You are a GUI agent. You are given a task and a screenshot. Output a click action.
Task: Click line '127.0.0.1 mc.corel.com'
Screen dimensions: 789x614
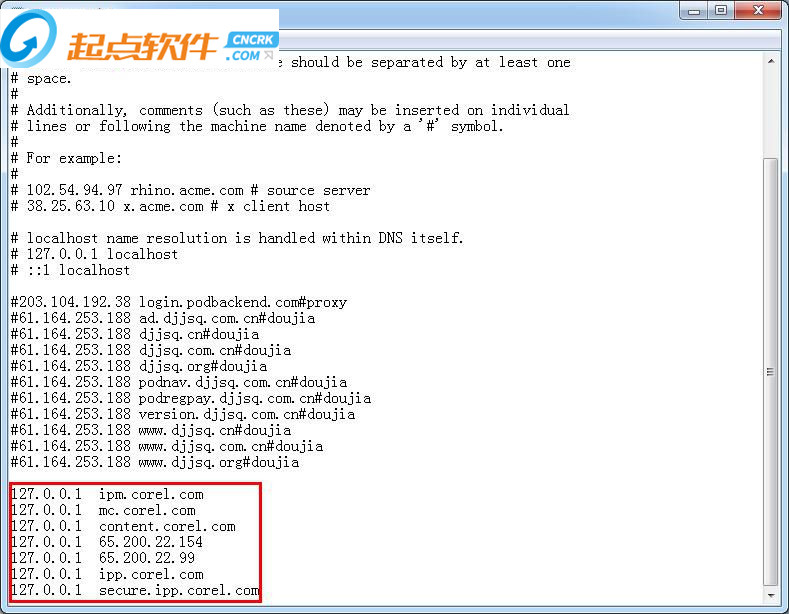tap(103, 510)
